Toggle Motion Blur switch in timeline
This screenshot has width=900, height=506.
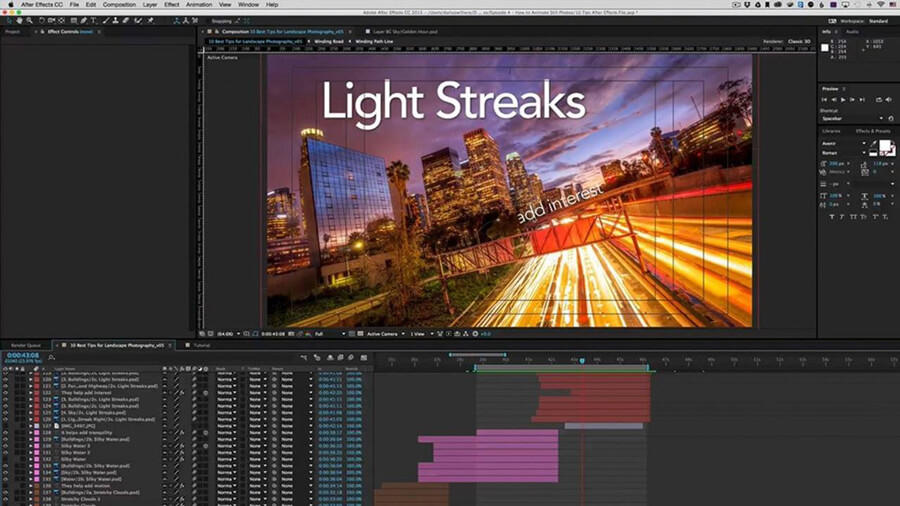pos(351,357)
